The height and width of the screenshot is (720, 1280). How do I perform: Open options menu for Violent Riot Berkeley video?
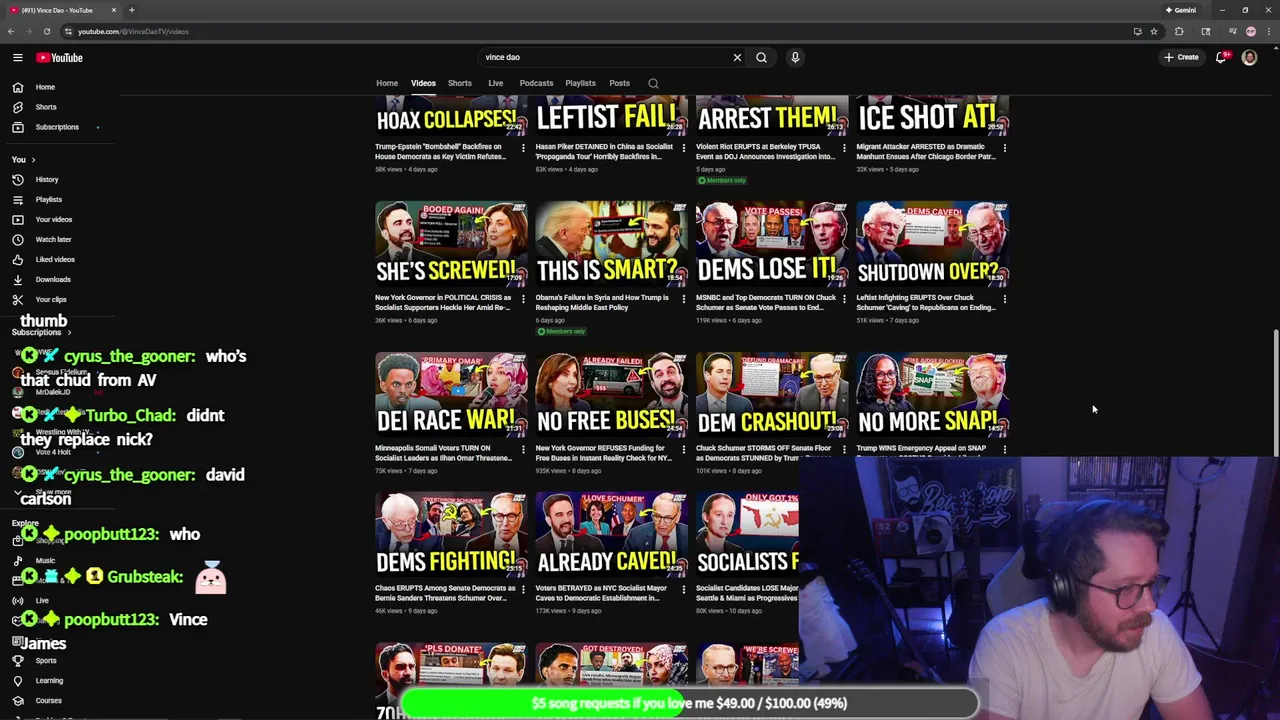[844, 148]
